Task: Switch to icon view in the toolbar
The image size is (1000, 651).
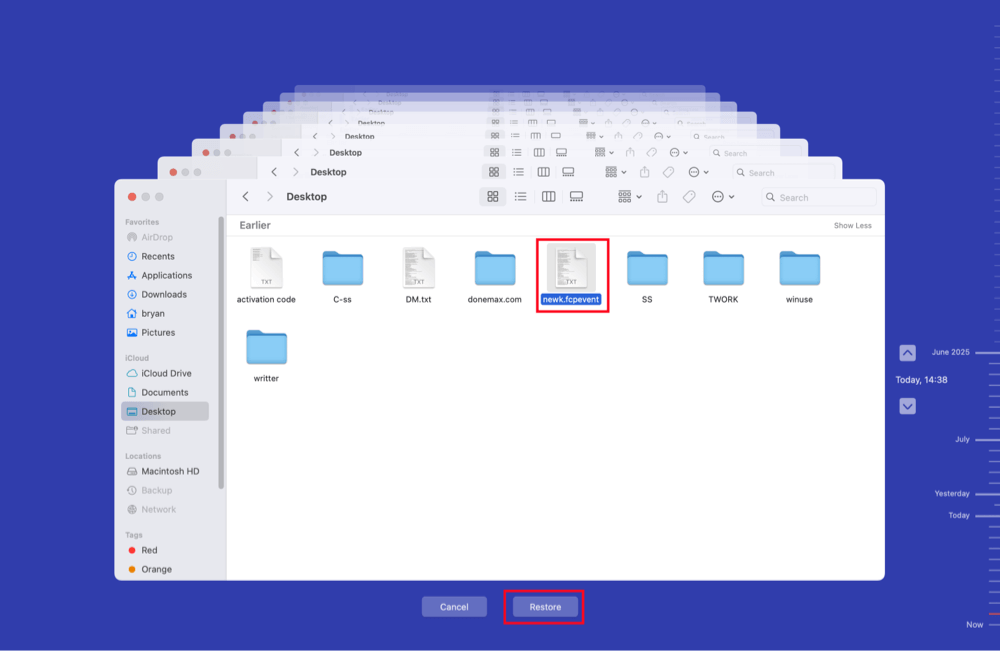Action: tap(492, 197)
